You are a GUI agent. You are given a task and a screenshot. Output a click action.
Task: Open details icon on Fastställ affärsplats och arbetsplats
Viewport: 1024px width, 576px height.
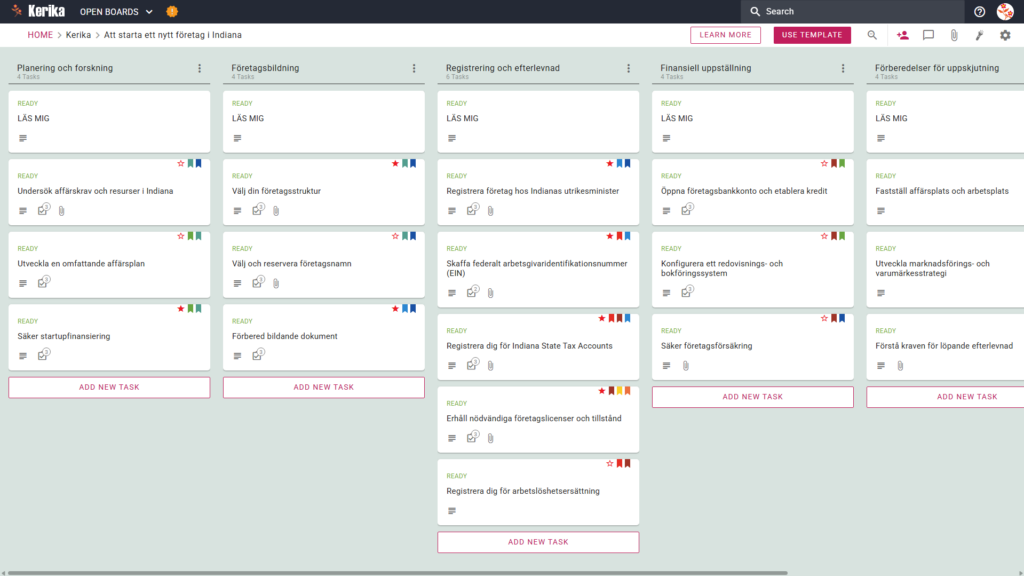click(x=881, y=211)
